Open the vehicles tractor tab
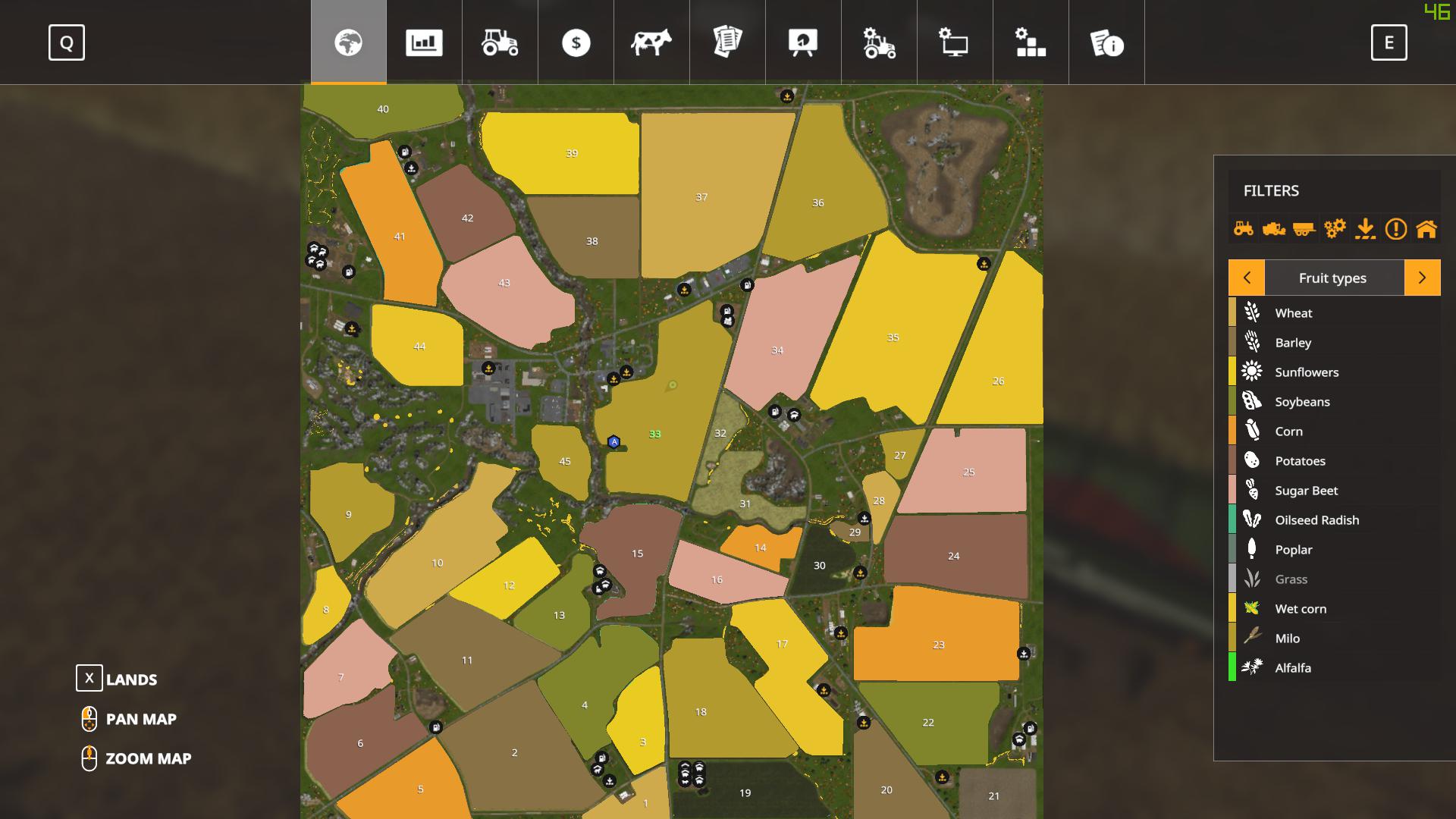This screenshot has width=1456, height=819. pos(500,42)
